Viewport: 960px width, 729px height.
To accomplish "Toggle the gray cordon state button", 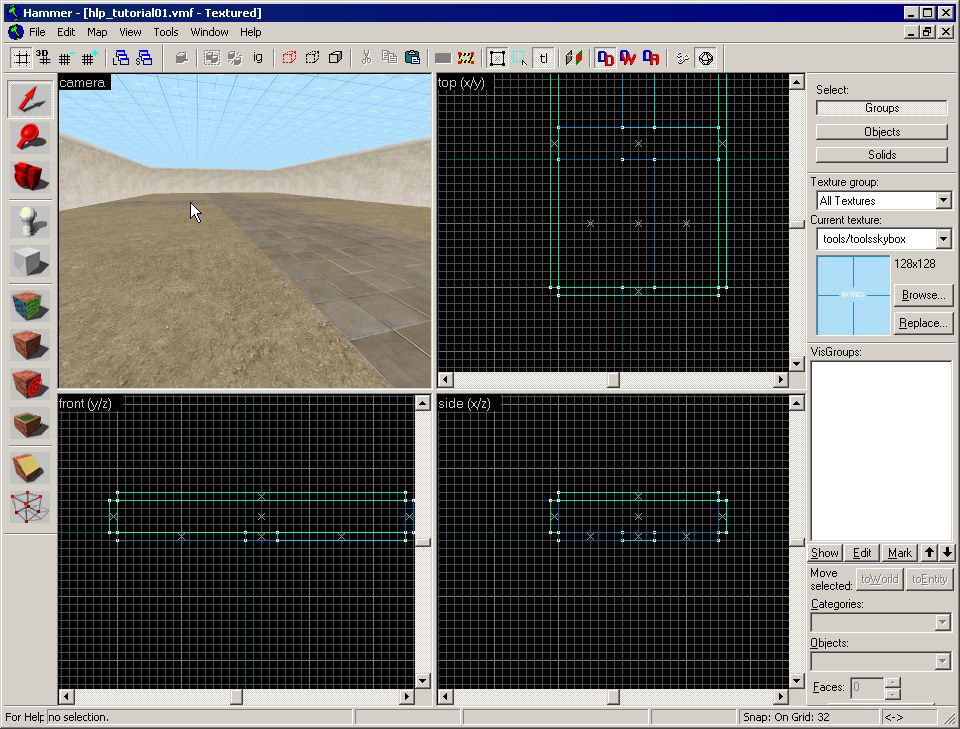I will (x=443, y=58).
